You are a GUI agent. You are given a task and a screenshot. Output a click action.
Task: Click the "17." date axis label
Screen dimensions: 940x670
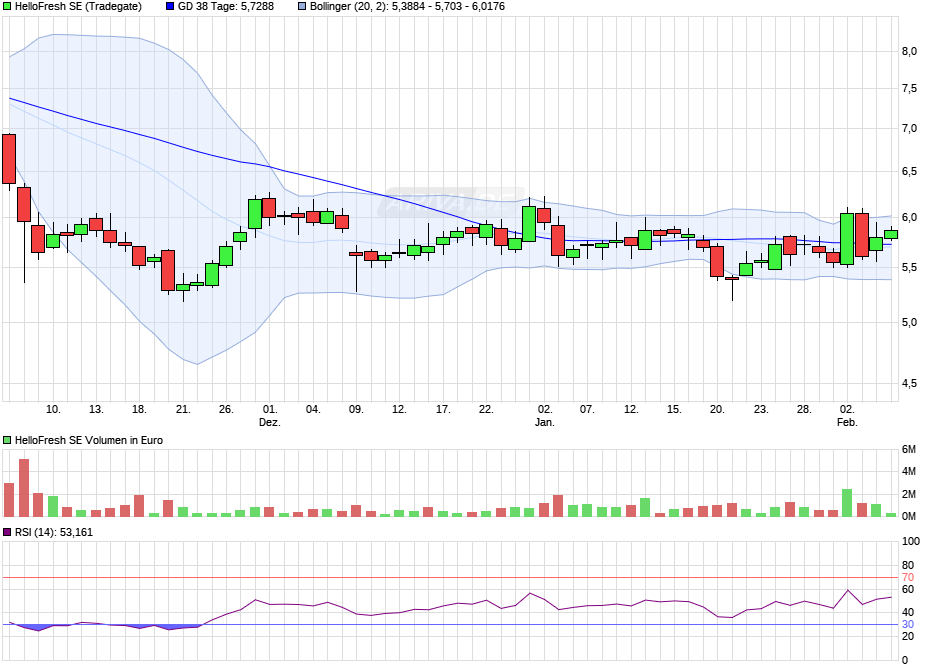click(443, 409)
